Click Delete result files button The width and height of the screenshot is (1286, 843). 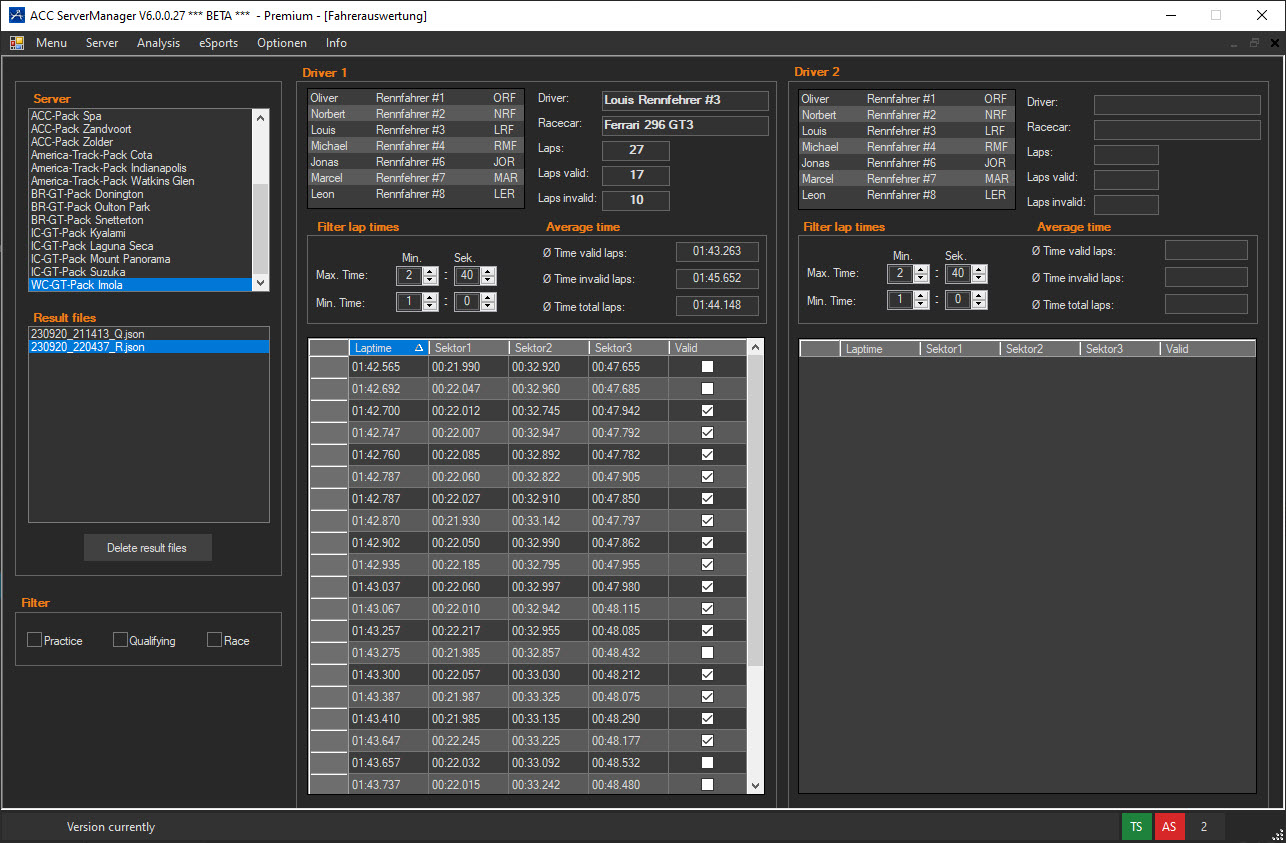point(147,548)
